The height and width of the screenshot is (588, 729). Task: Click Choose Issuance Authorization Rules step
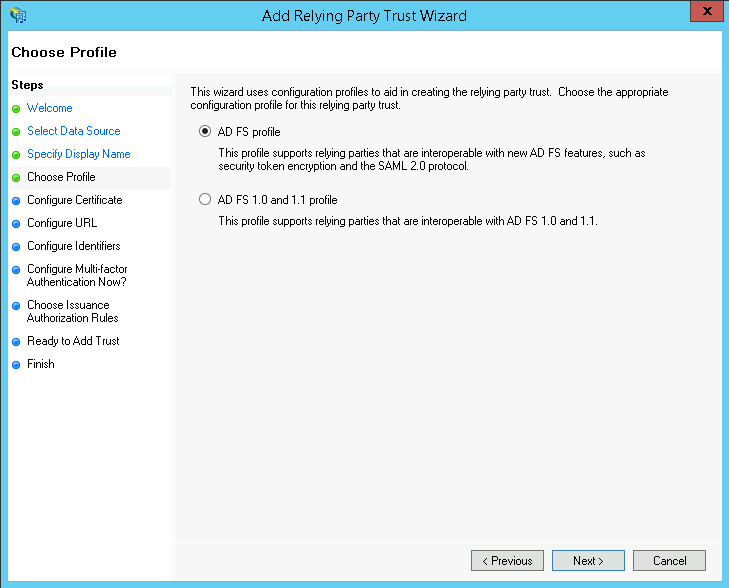click(73, 311)
